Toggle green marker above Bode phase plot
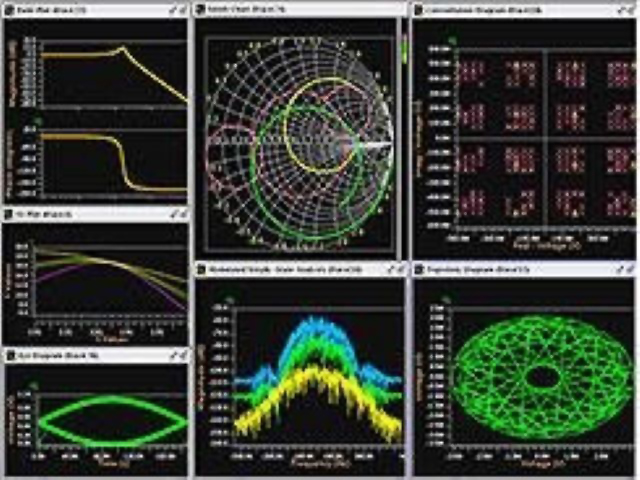 [38, 121]
